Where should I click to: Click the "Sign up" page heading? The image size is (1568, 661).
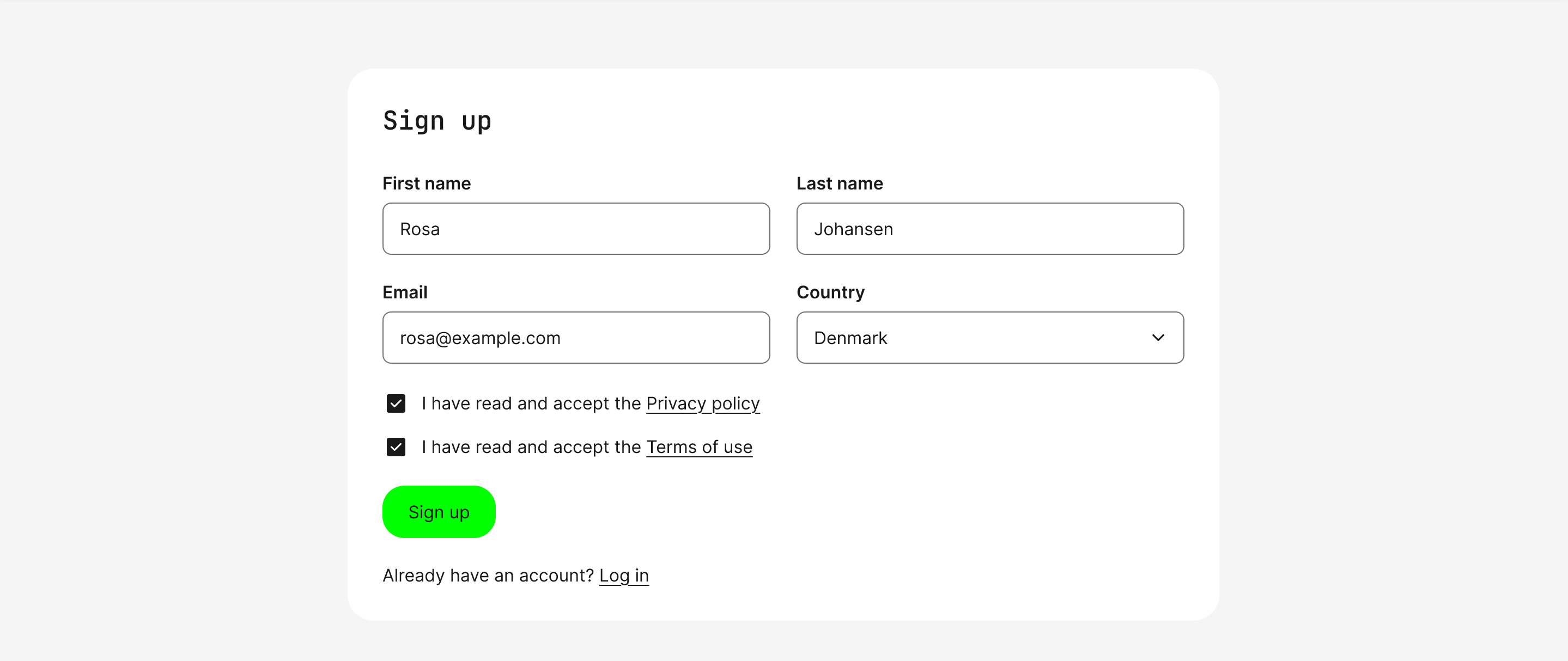436,120
